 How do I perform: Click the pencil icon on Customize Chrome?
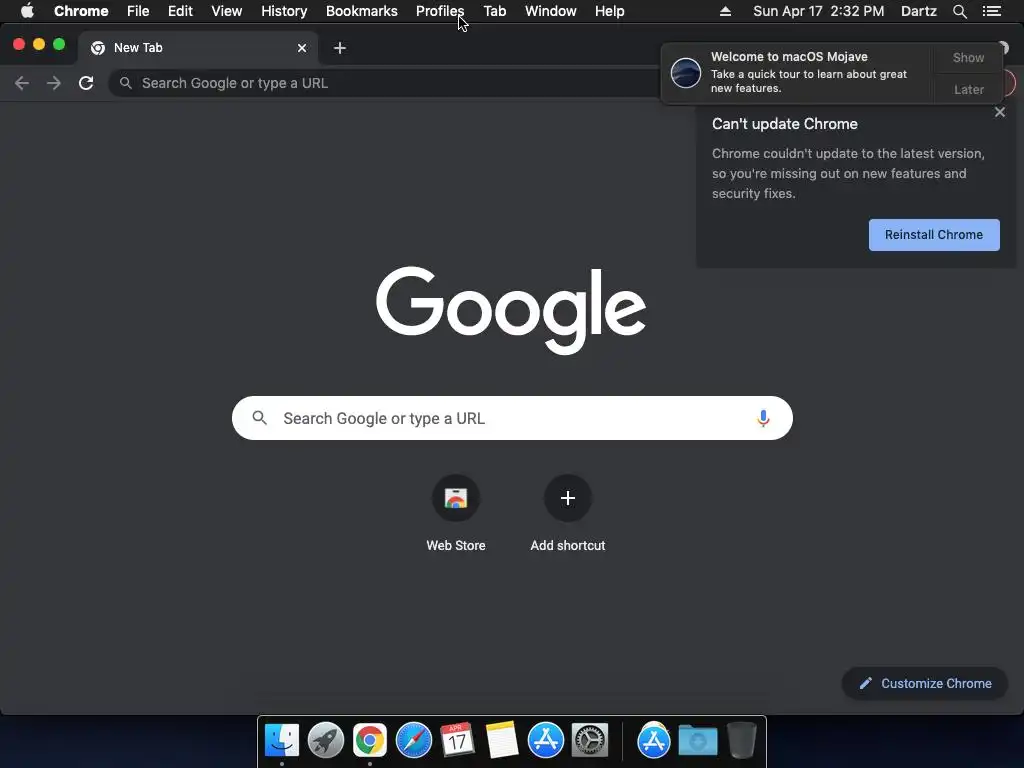865,683
